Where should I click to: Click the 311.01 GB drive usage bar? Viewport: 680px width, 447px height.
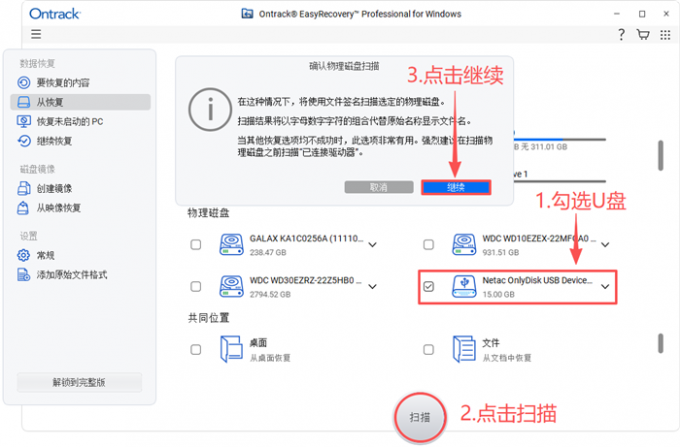560,140
